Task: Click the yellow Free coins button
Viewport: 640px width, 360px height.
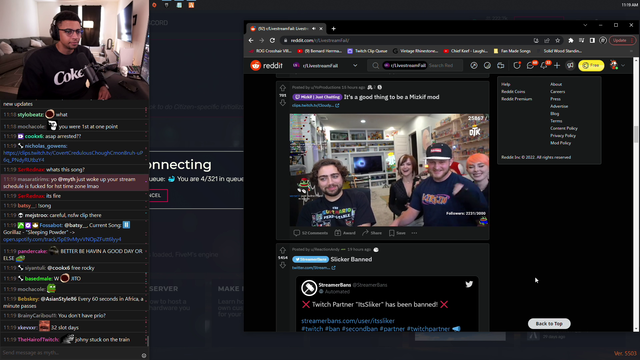Action: (x=591, y=65)
